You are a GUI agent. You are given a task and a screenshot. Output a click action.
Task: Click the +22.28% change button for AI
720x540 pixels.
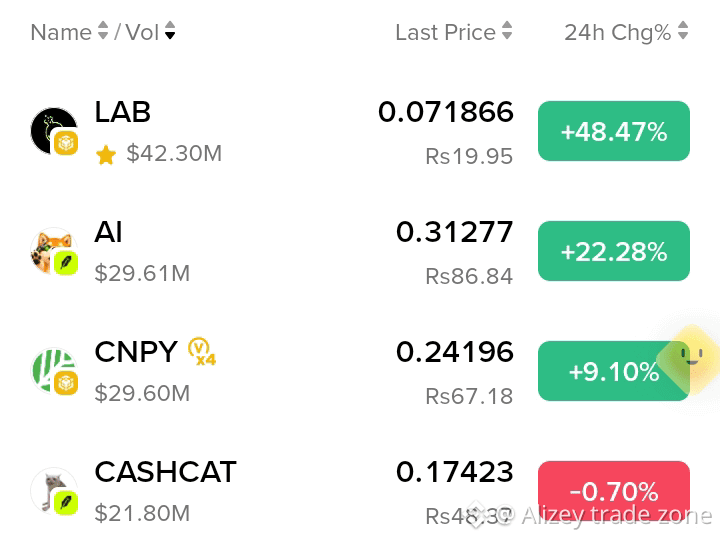point(613,251)
